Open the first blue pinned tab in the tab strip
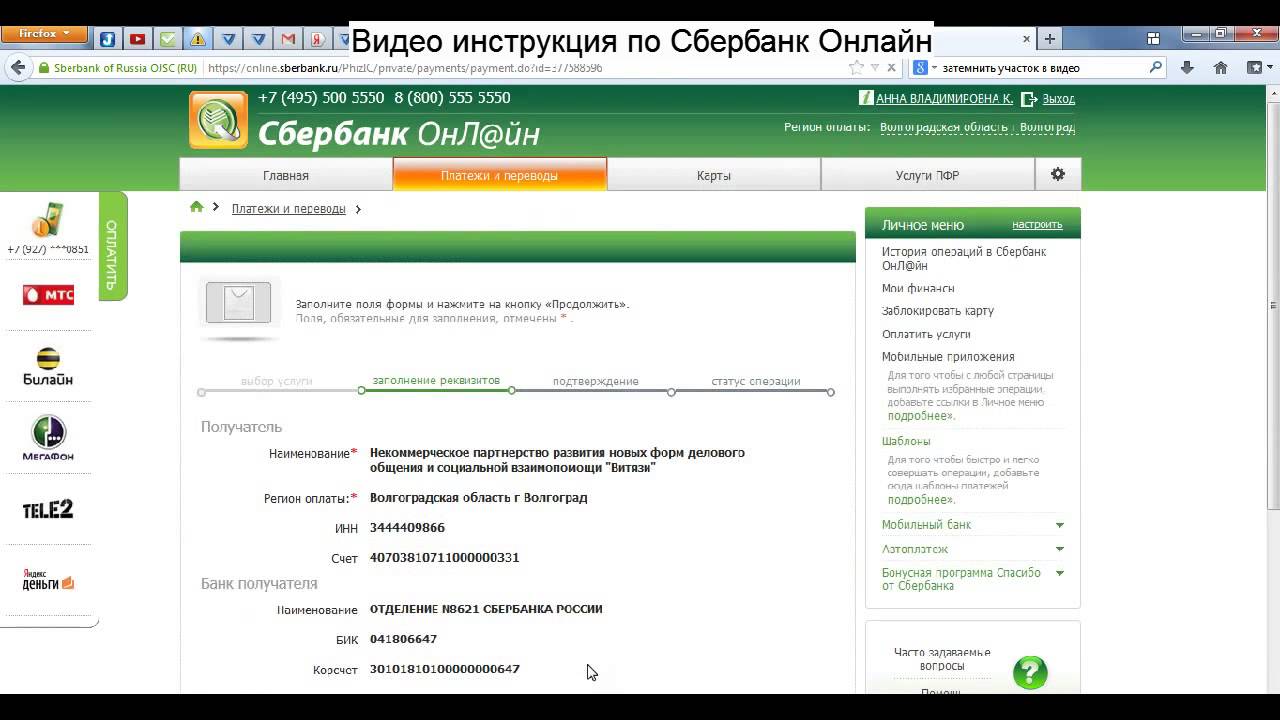The width and height of the screenshot is (1280, 720). (108, 40)
